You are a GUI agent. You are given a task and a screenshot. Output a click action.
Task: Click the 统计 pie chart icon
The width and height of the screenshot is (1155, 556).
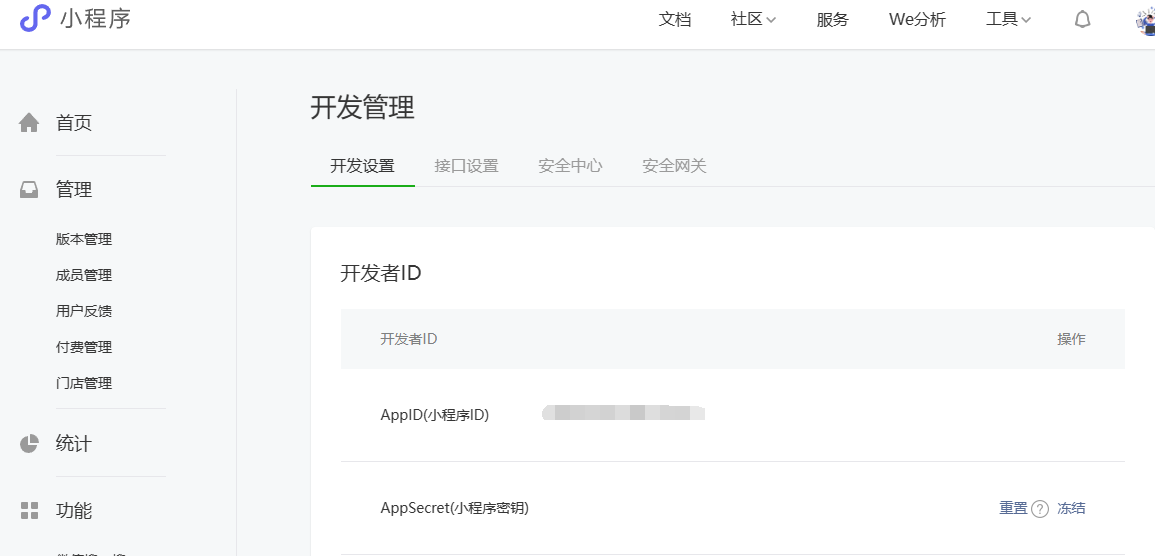point(29,443)
